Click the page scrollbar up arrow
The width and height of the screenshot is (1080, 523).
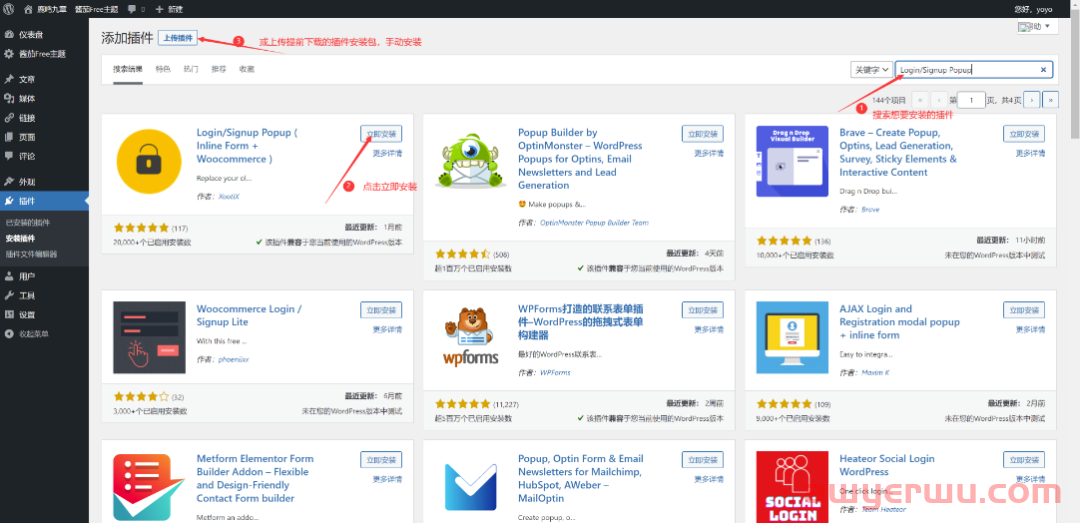point(1074,5)
